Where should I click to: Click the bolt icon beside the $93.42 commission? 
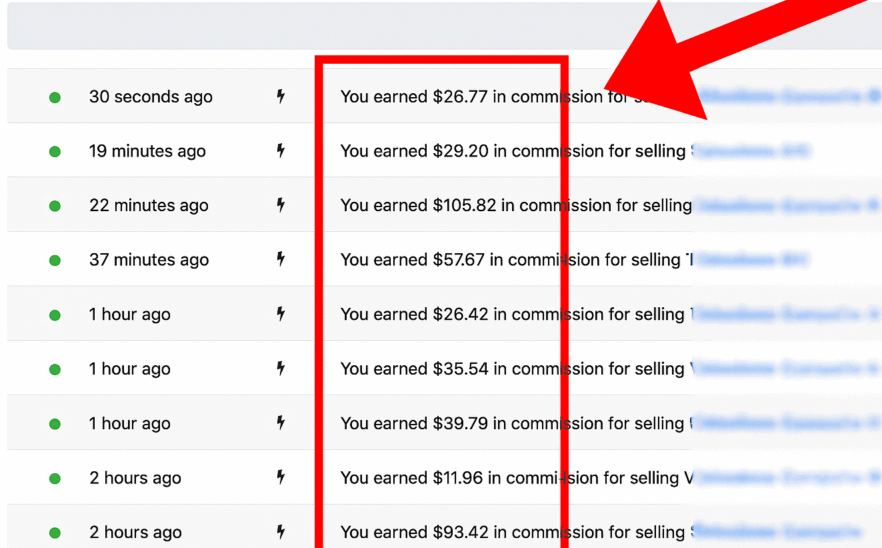point(281,532)
